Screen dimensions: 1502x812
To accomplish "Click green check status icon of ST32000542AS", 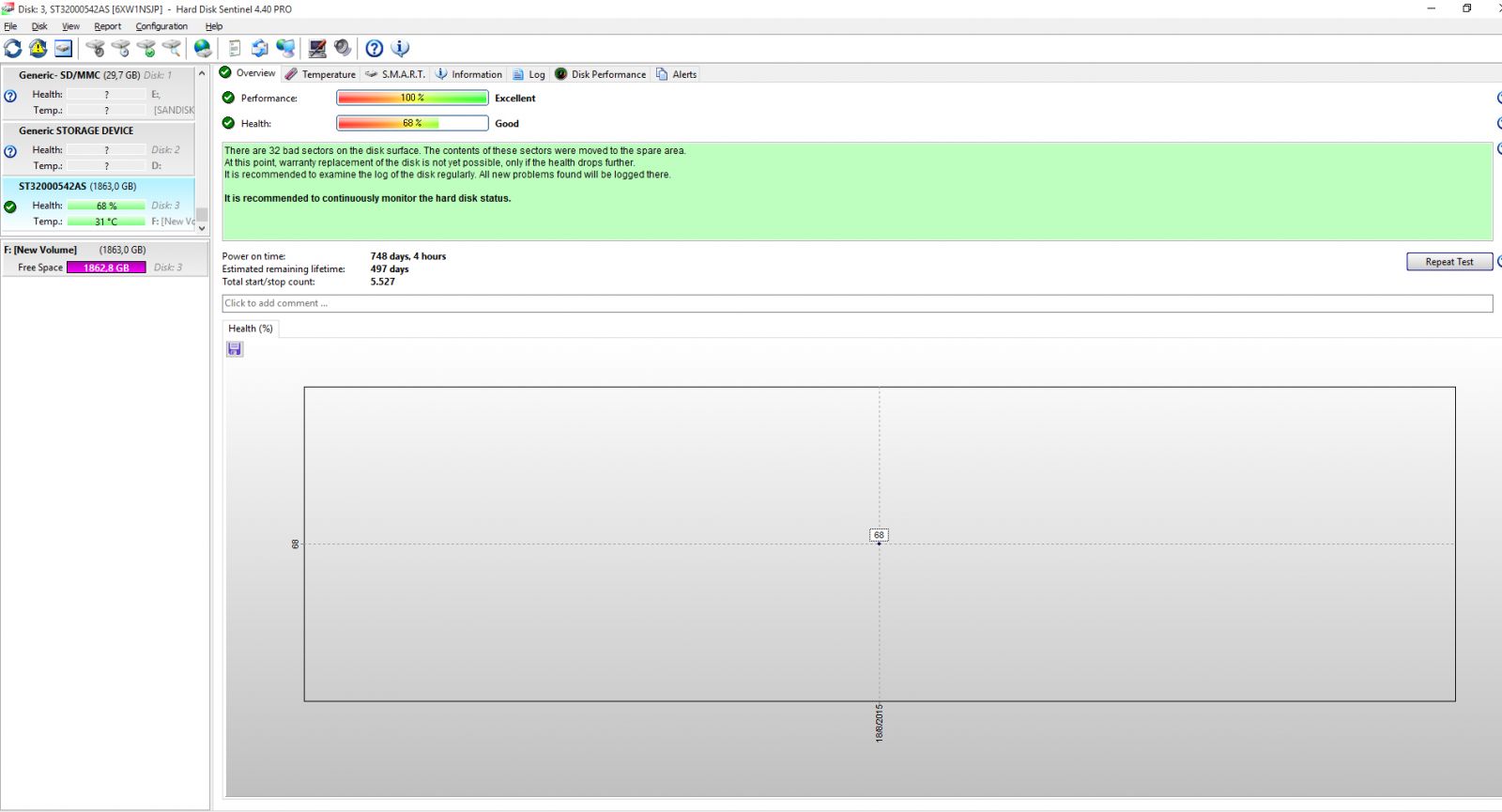I will (10, 207).
